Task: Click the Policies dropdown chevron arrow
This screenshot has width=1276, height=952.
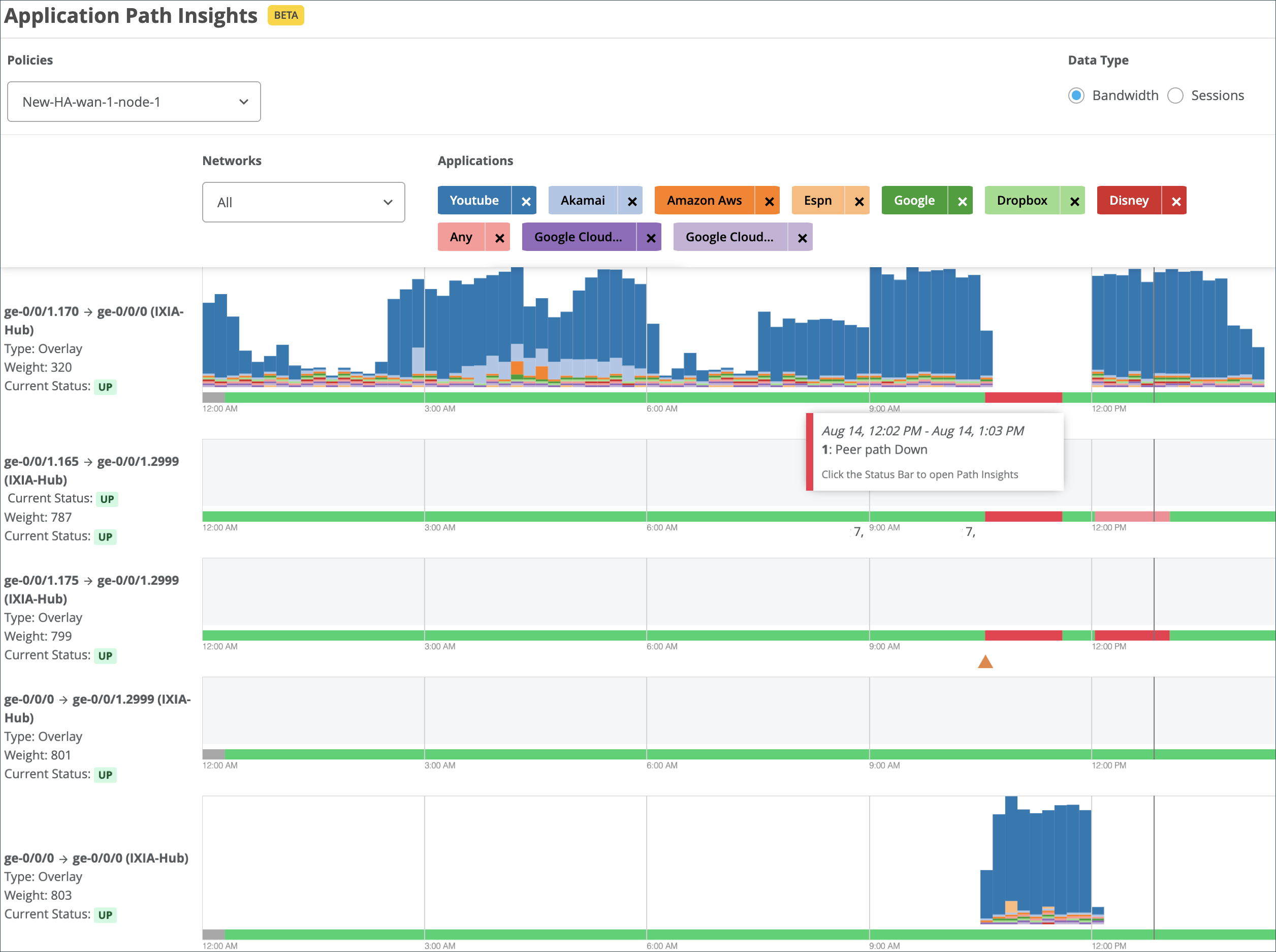Action: pos(244,102)
